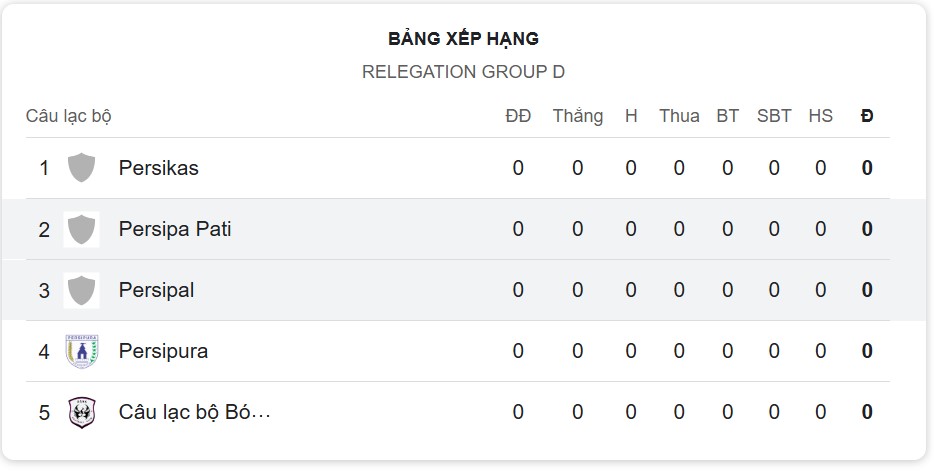Click the Persipa Pati shield icon
934x472 pixels.
tap(81, 229)
